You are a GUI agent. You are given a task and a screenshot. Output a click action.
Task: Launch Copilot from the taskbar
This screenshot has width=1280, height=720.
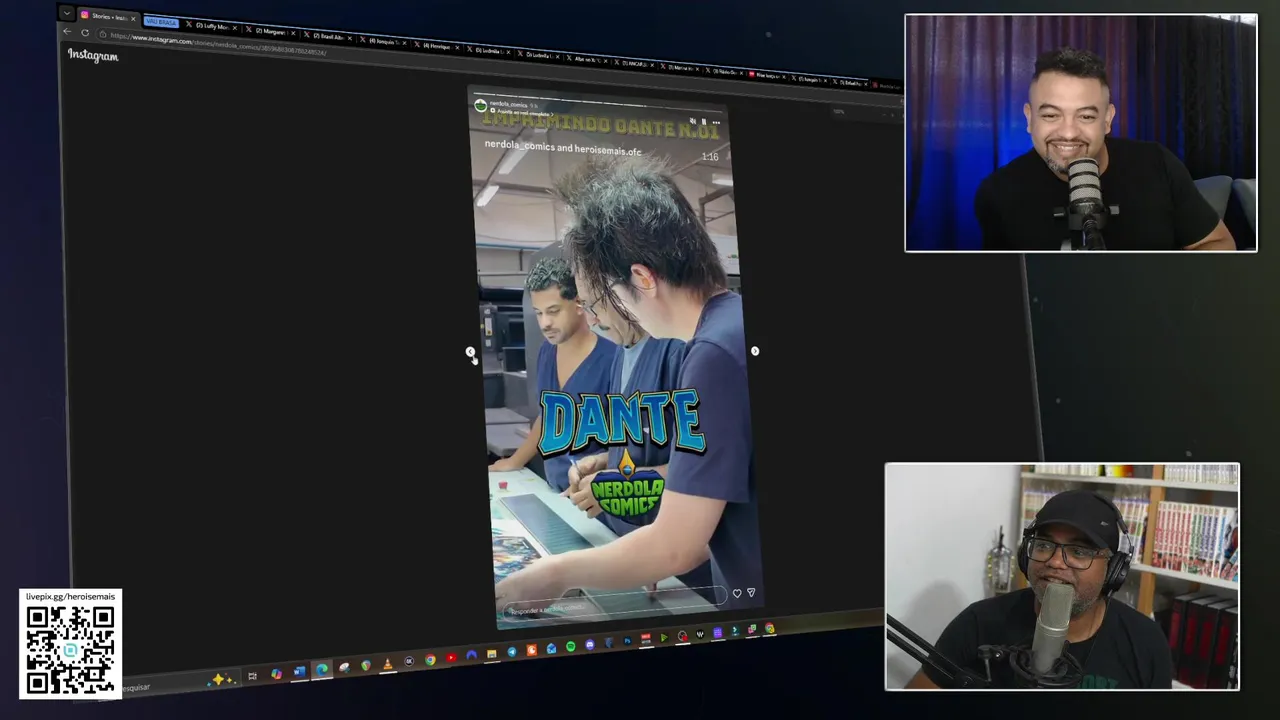click(x=276, y=674)
